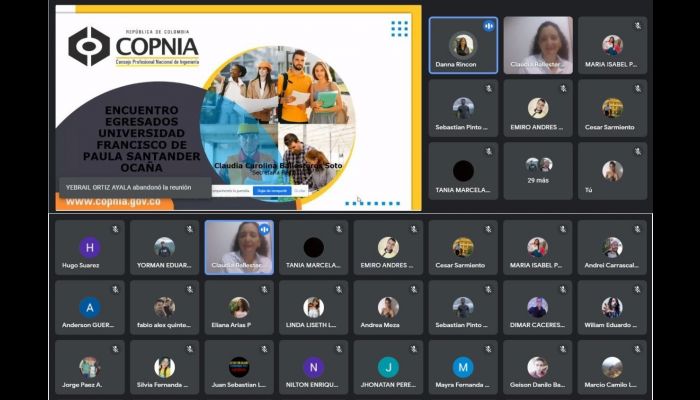The height and width of the screenshot is (400, 700).
Task: Click muted mic icon on Mayra Fernanda tile
Action: coord(488,349)
